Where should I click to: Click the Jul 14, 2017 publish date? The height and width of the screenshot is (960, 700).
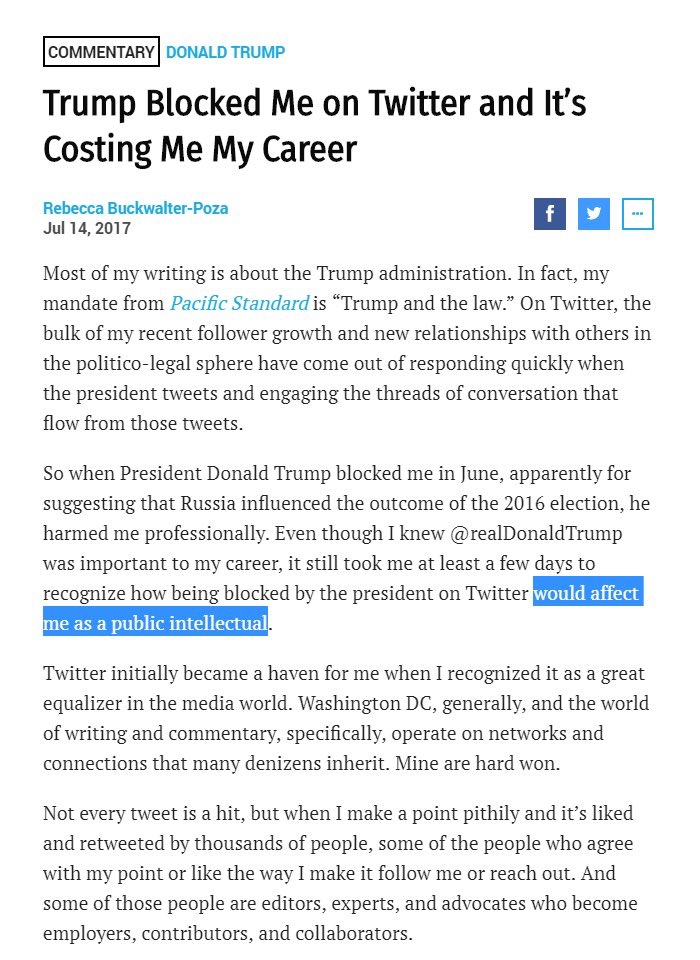87,228
